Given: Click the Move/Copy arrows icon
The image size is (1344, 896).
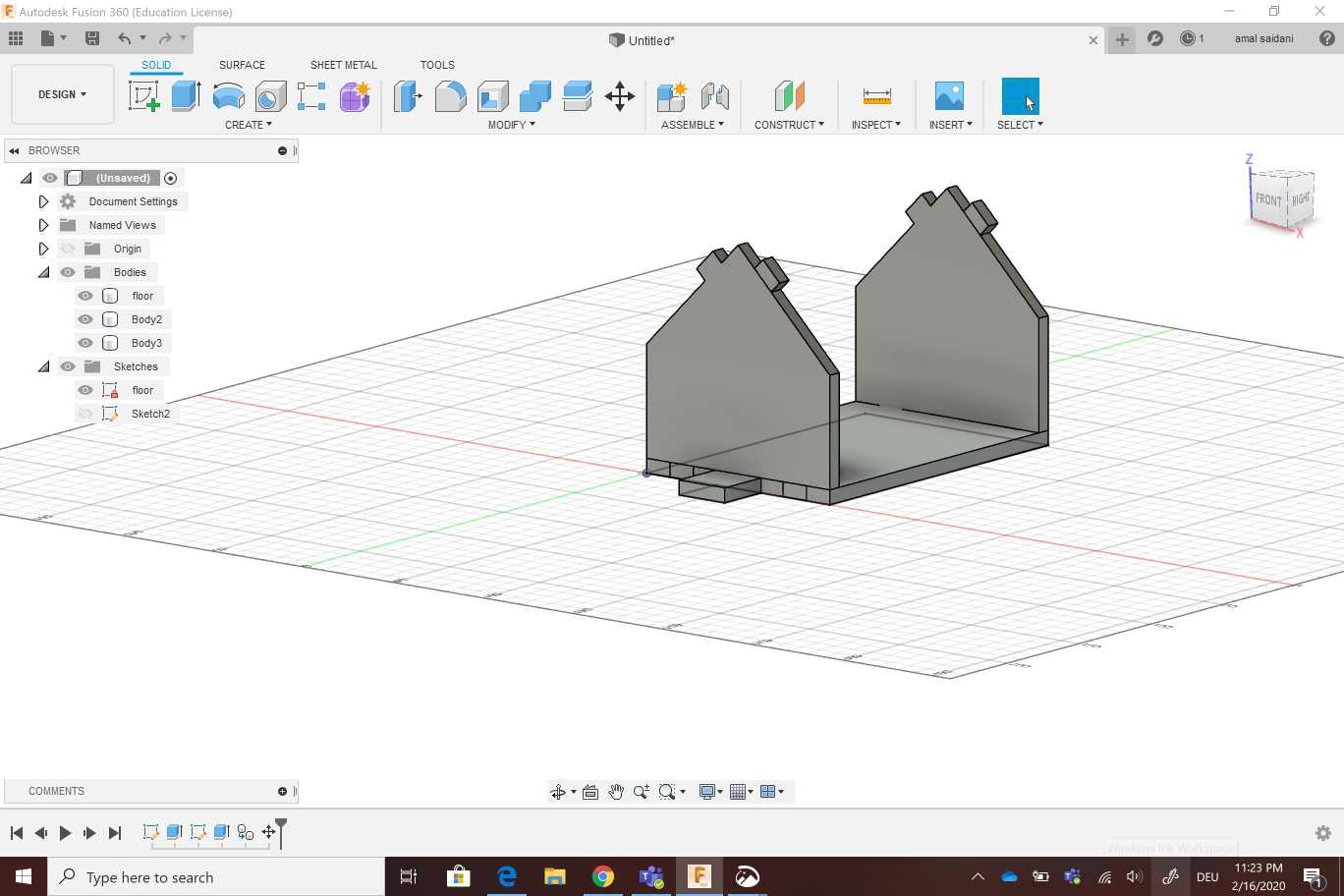Looking at the screenshot, I should coord(619,96).
